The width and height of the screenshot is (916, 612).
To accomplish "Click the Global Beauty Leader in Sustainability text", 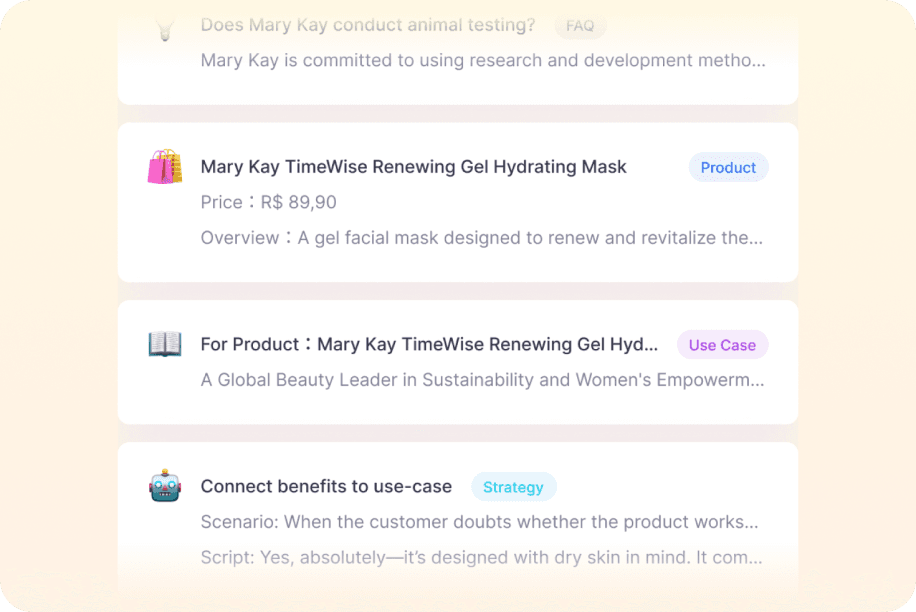I will click(483, 380).
